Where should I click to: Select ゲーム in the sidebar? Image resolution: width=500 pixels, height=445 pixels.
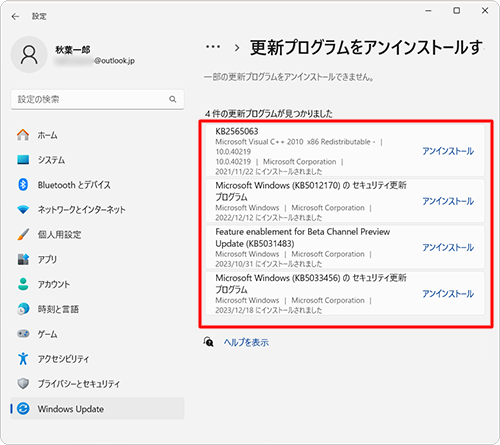97,334
